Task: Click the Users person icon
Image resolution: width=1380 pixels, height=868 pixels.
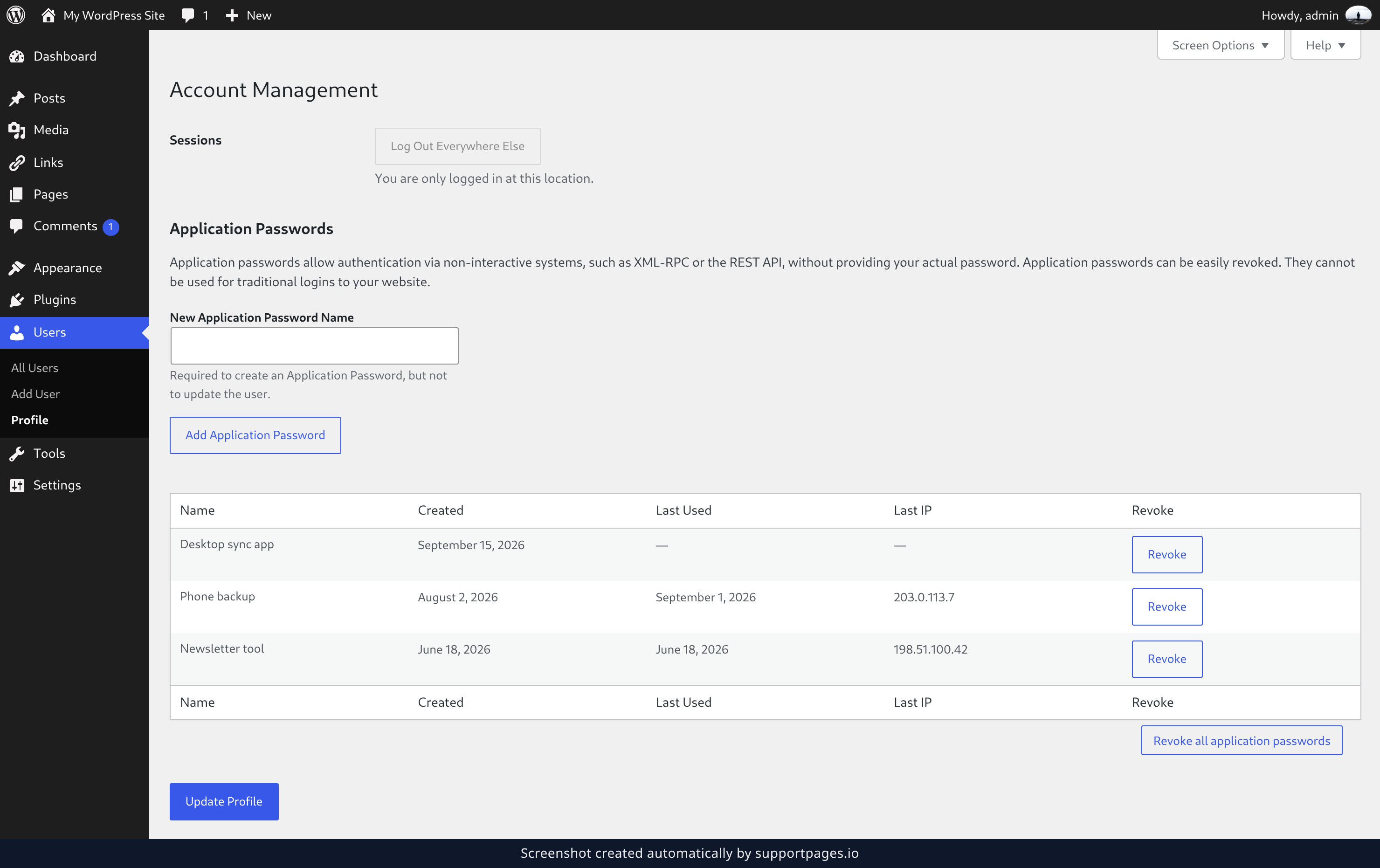Action: point(17,332)
